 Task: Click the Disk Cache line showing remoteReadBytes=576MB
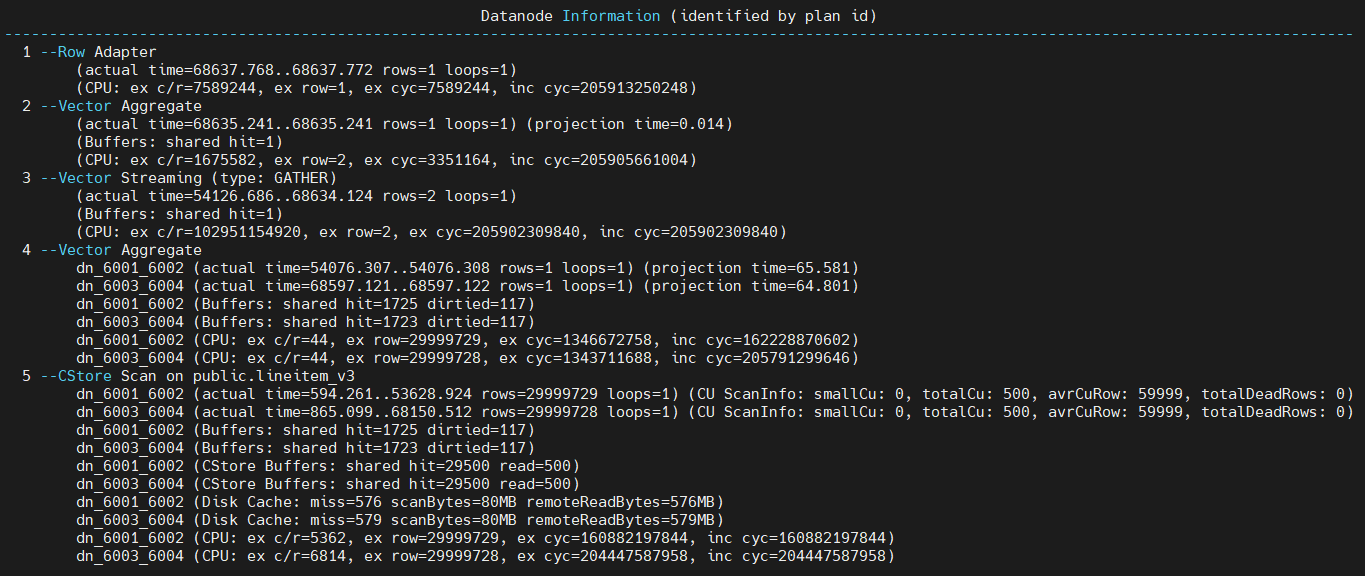pyautogui.click(x=400, y=502)
